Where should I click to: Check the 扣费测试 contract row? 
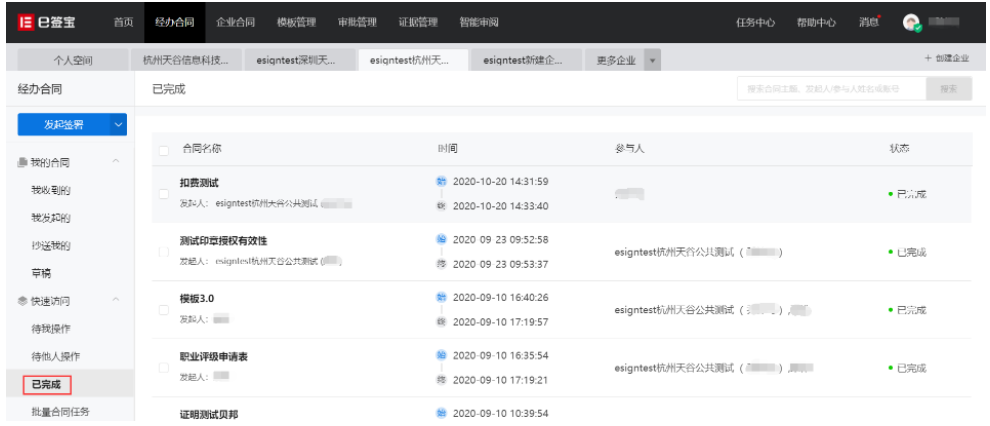[x=164, y=194]
